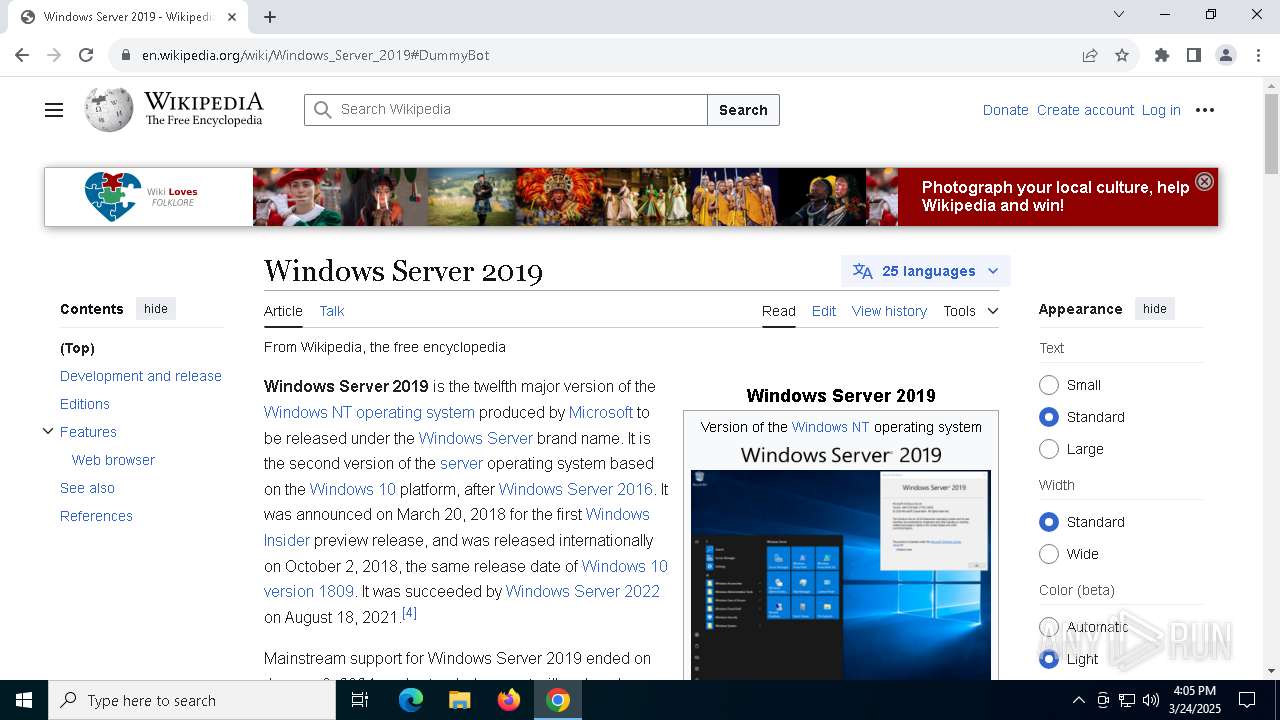1280x720 pixels.
Task: Select the Read tab
Action: 779,311
